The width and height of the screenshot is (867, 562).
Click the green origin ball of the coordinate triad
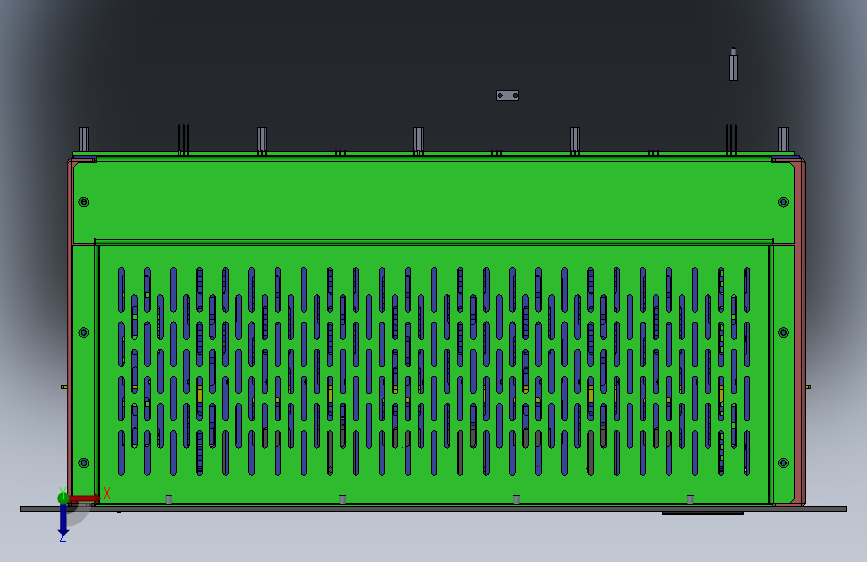pos(63,498)
